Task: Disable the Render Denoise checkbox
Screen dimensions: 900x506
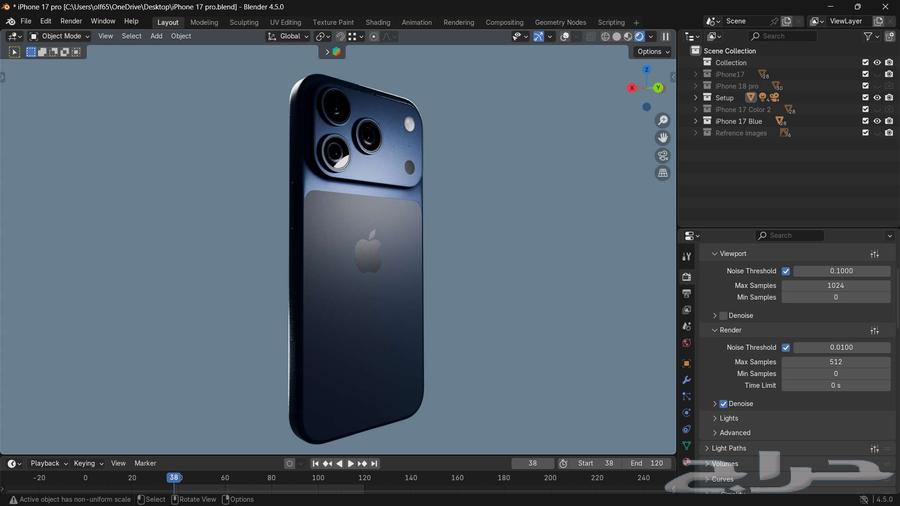Action: 723,404
